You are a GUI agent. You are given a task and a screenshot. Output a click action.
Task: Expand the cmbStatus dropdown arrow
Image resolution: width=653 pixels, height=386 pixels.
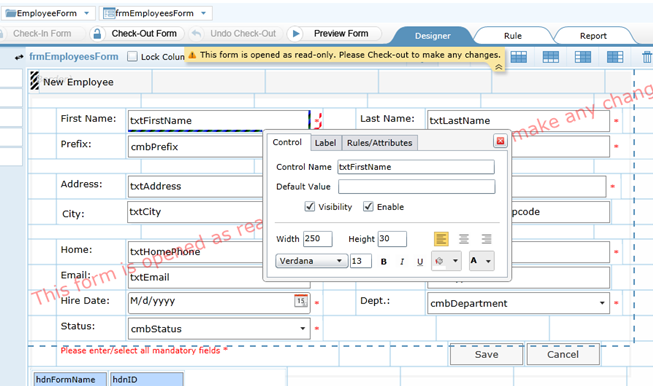(x=303, y=329)
